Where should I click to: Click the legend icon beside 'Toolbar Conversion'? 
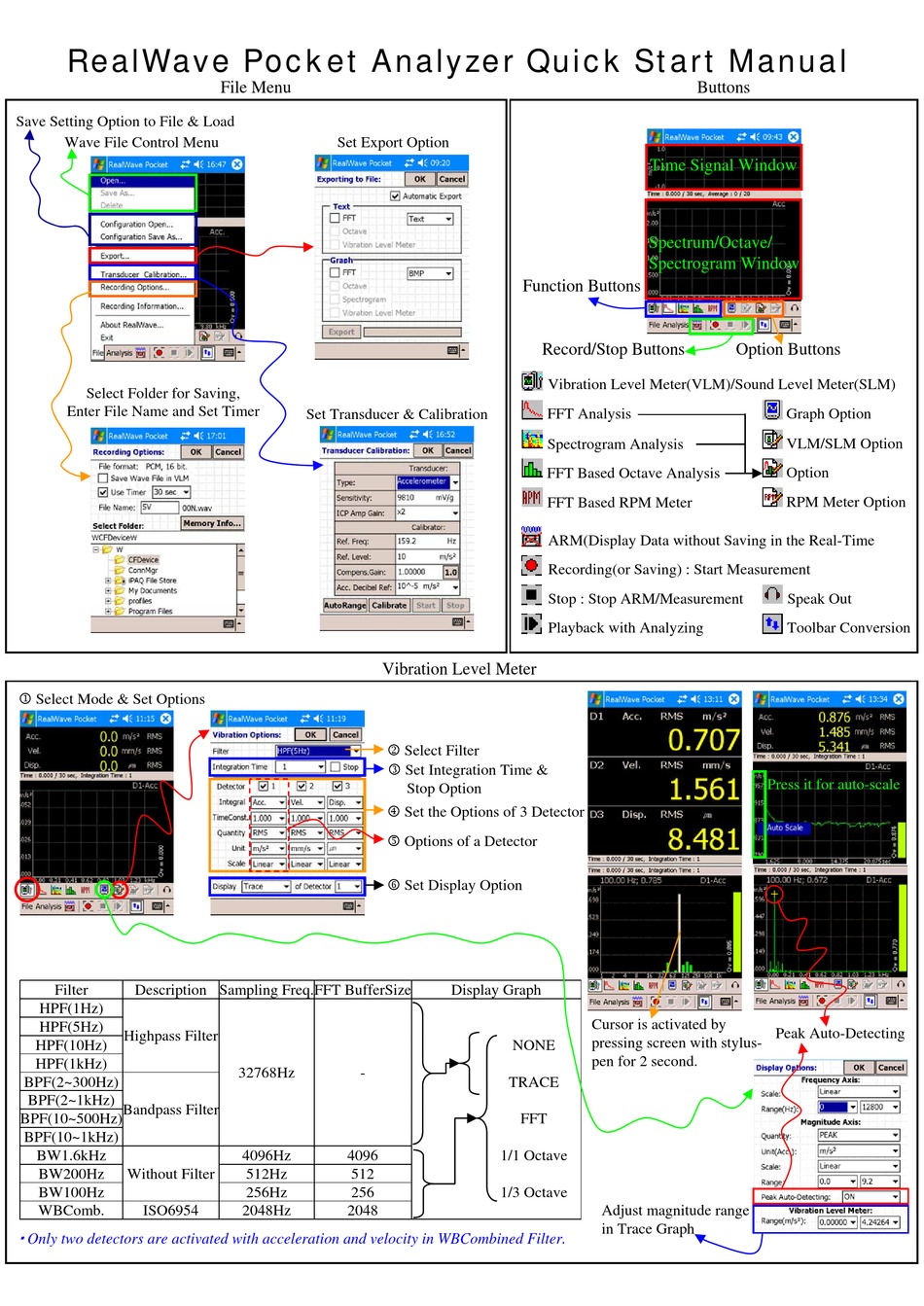click(772, 623)
